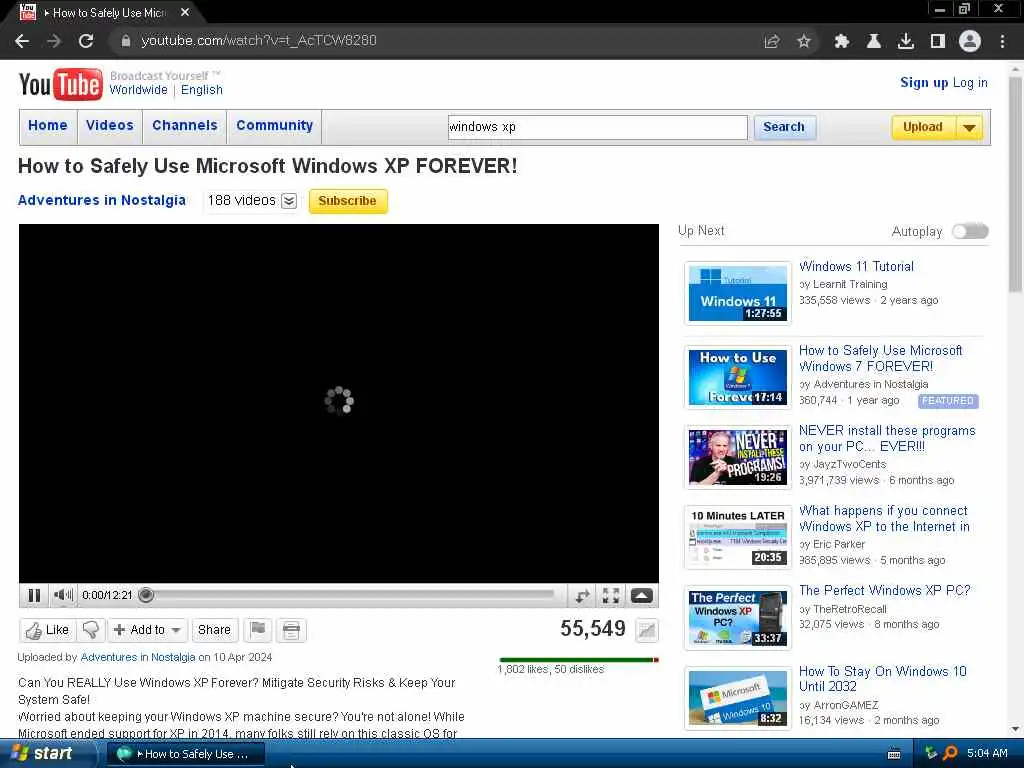This screenshot has width=1024, height=768.
Task: Click the Upload button
Action: tap(923, 127)
